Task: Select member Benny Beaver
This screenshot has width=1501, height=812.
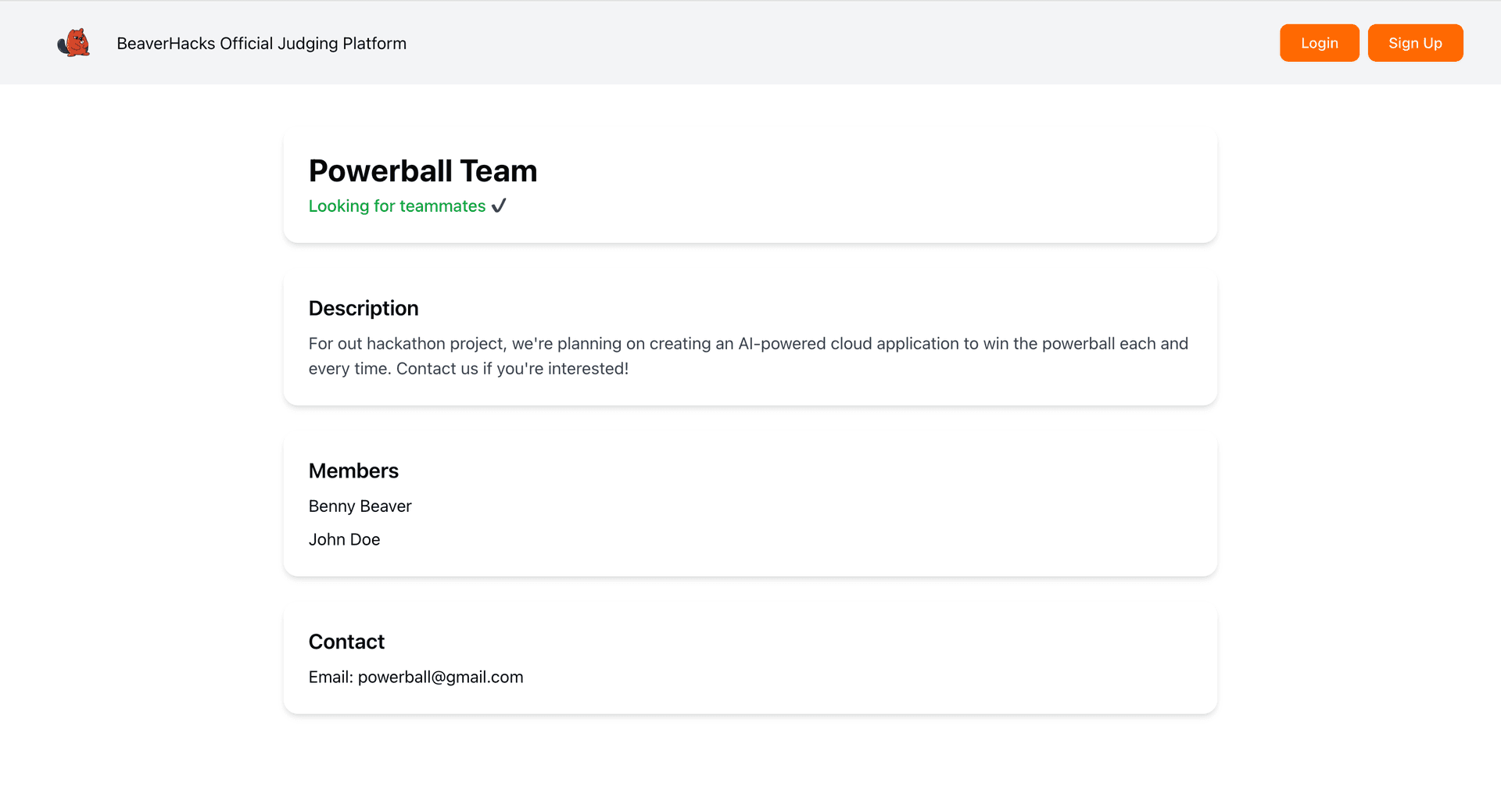Action: [360, 506]
